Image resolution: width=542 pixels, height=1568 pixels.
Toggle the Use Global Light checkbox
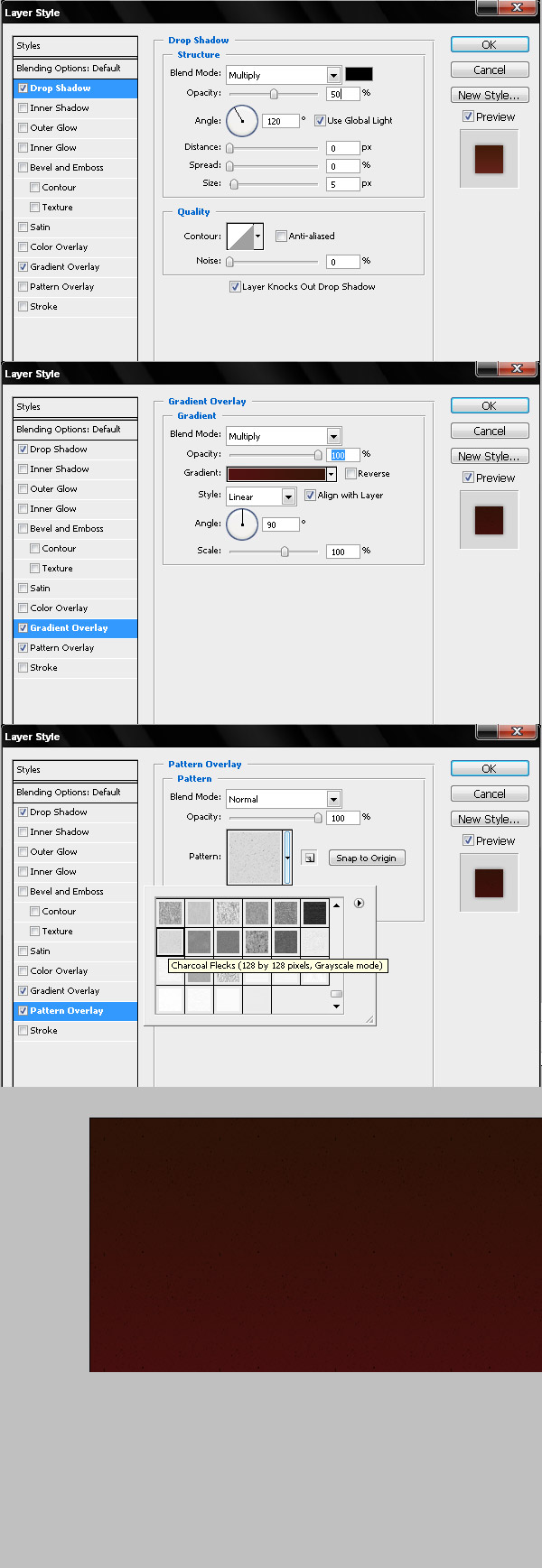pyautogui.click(x=320, y=120)
